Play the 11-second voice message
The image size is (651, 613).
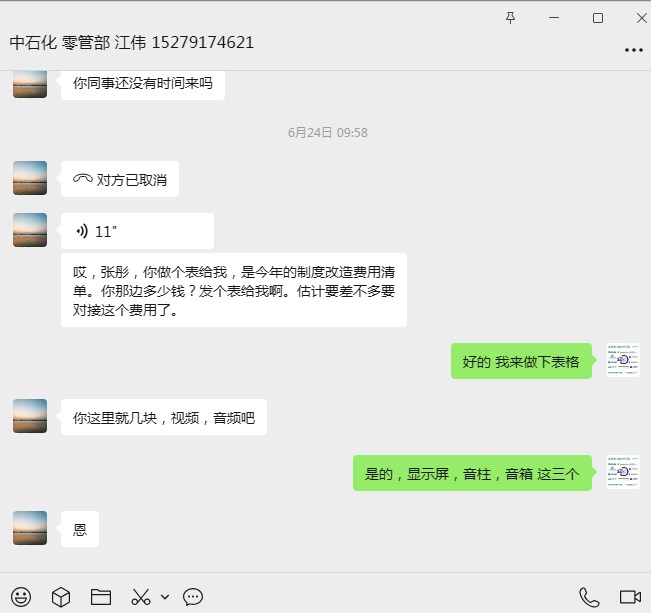[137, 231]
